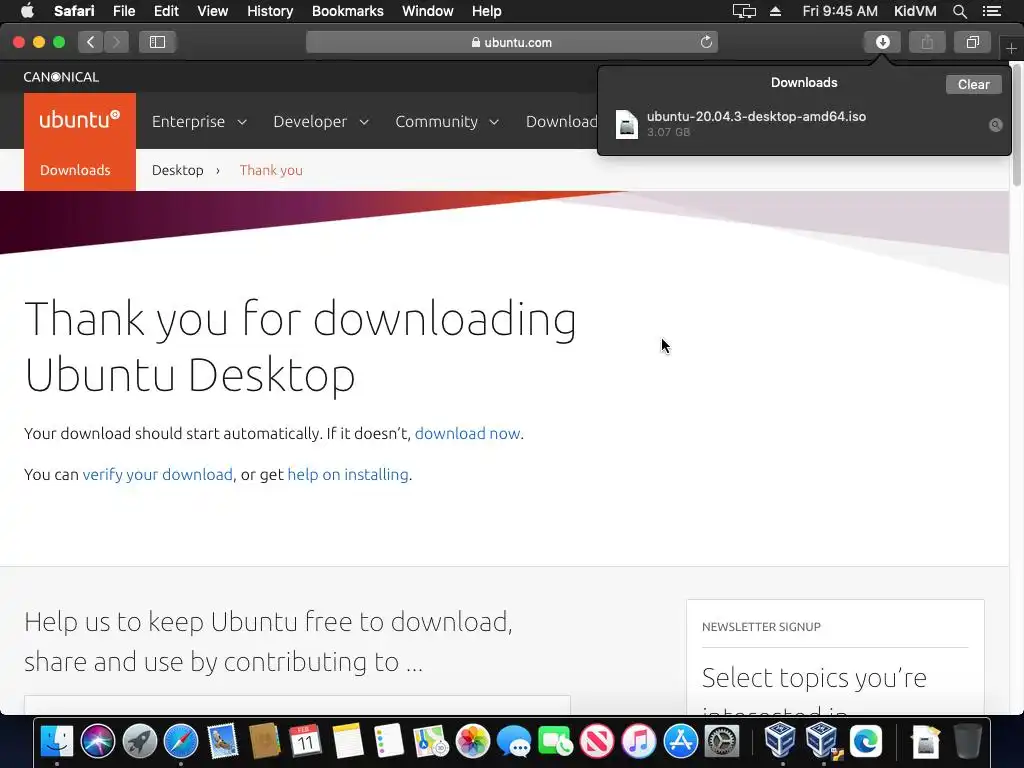Open the History menu
The width and height of the screenshot is (1024, 768).
click(x=270, y=11)
